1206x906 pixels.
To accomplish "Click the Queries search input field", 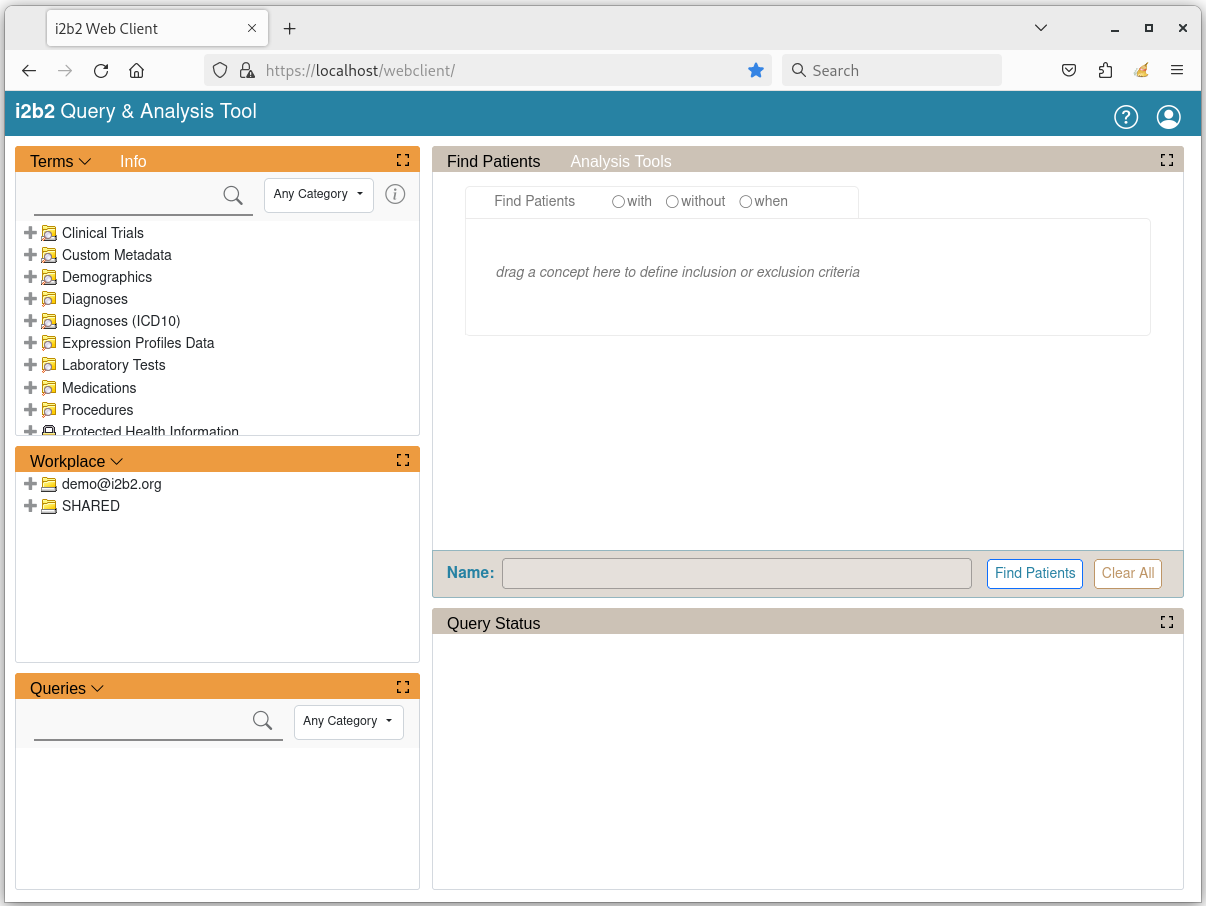I will pos(142,721).
